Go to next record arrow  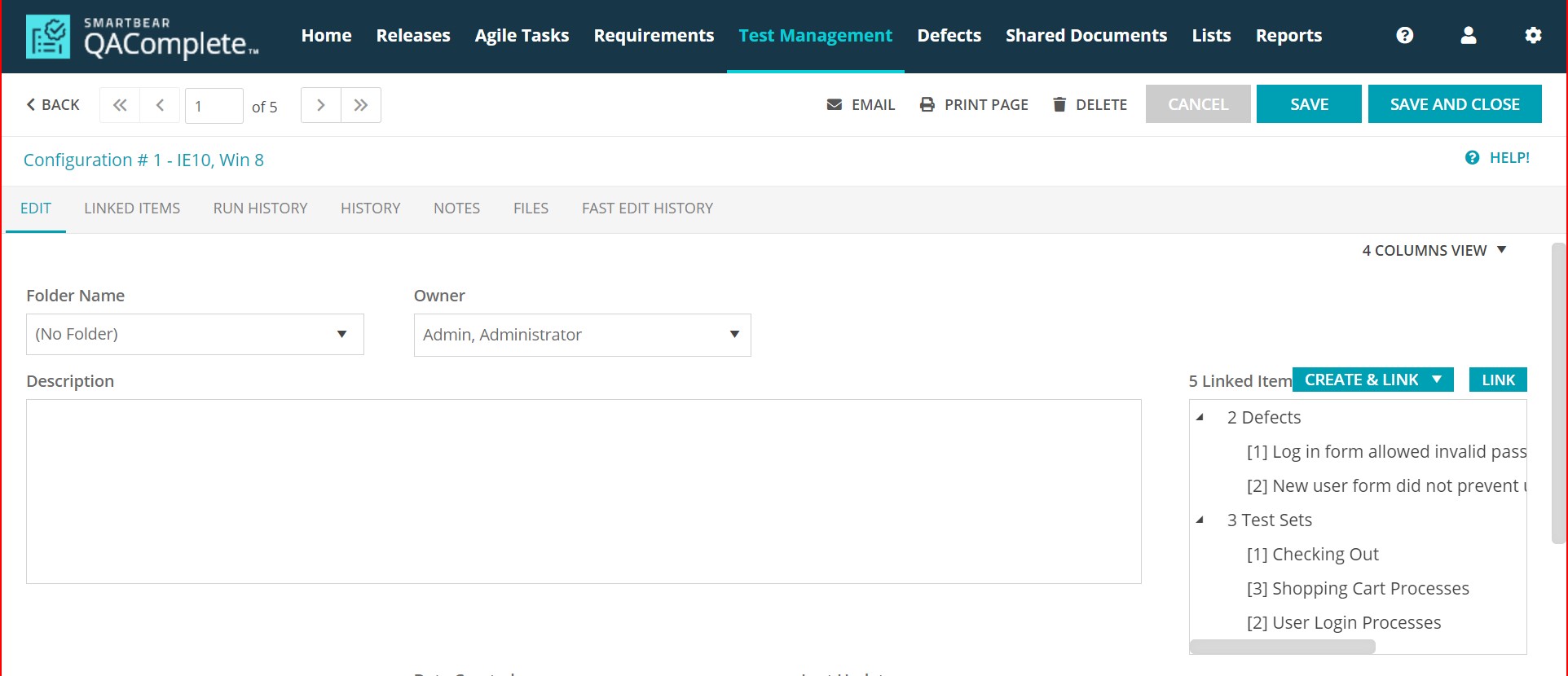point(320,105)
